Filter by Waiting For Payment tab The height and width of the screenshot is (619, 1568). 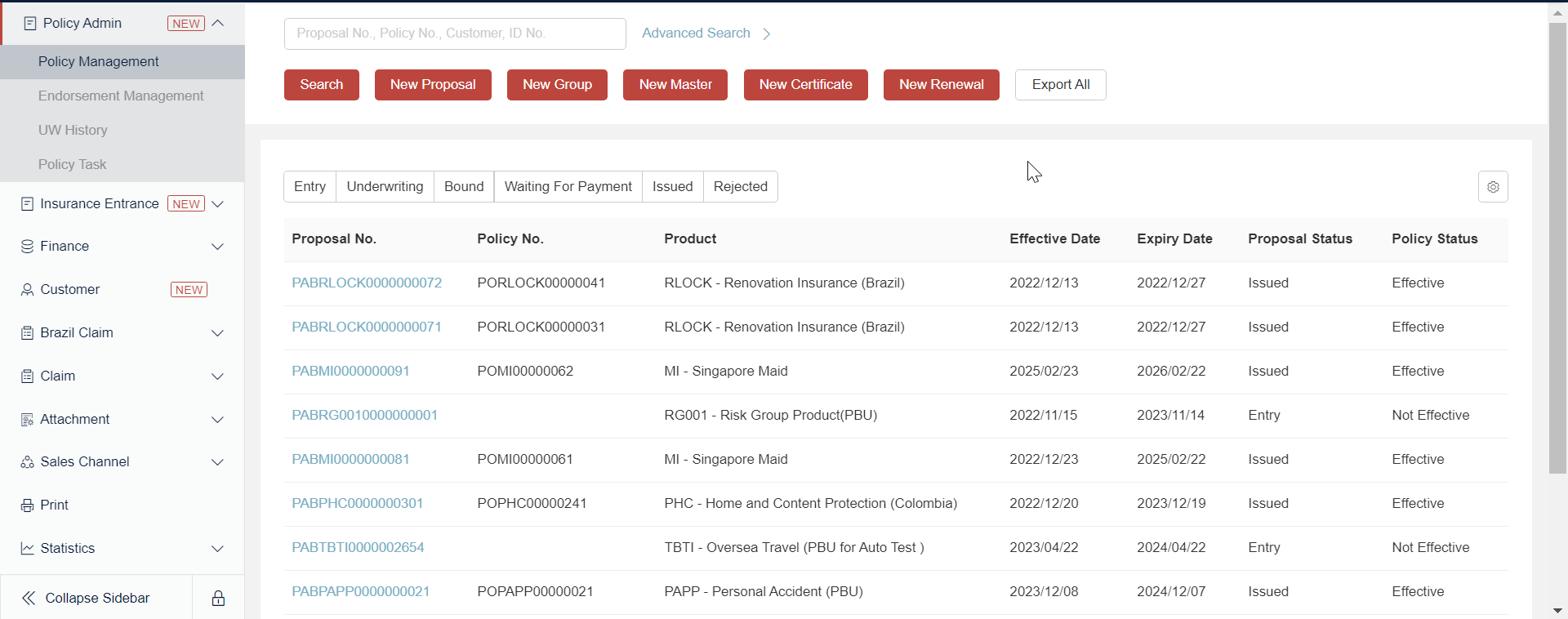point(568,186)
